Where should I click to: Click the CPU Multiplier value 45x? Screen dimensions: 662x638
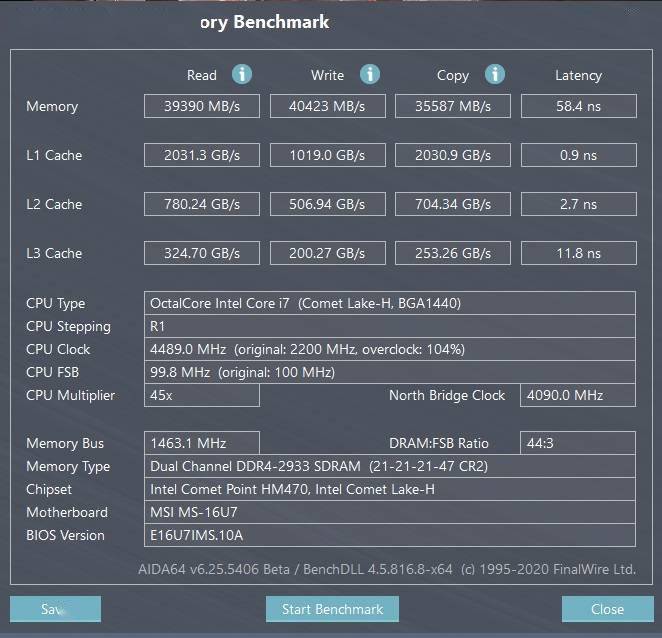[x=202, y=395]
